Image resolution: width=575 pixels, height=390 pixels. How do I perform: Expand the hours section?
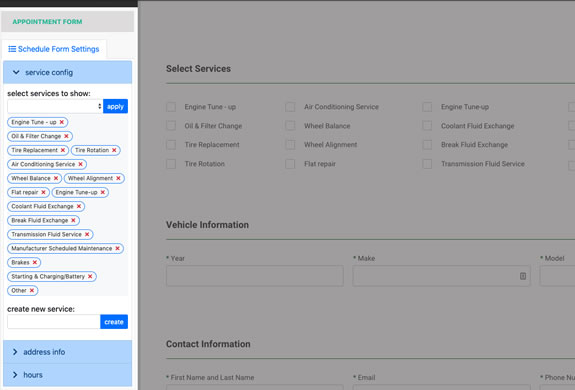(67, 375)
